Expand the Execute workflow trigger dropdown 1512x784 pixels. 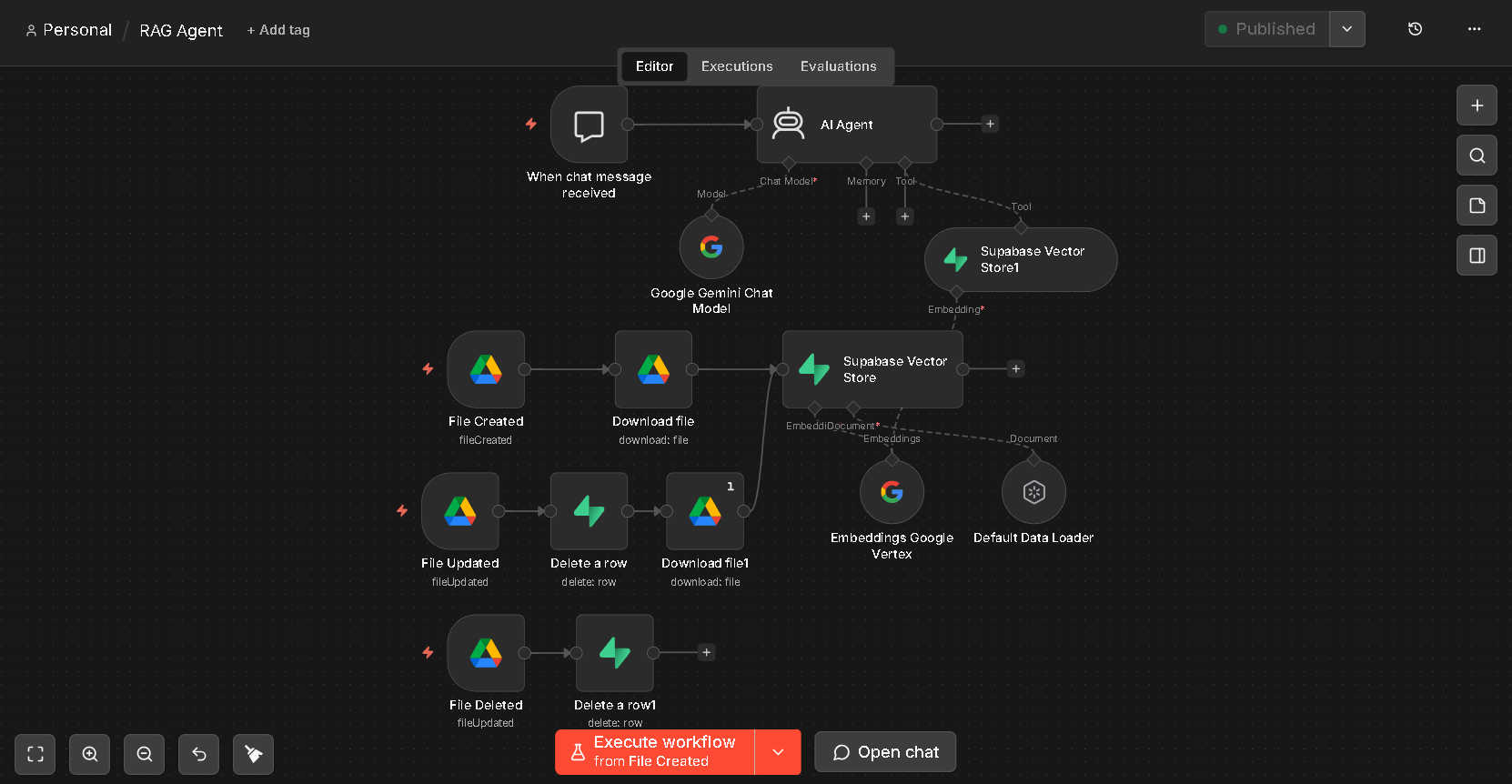click(x=778, y=752)
